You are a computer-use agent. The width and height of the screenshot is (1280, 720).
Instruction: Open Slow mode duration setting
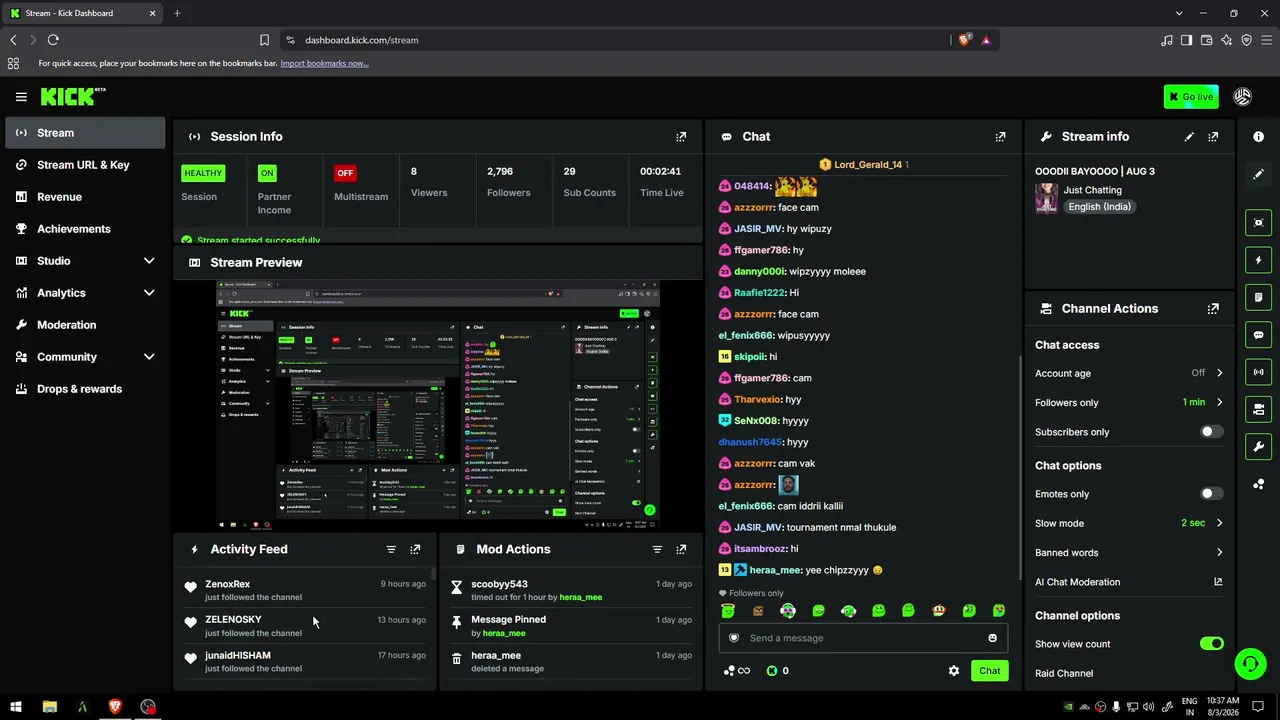1129,523
